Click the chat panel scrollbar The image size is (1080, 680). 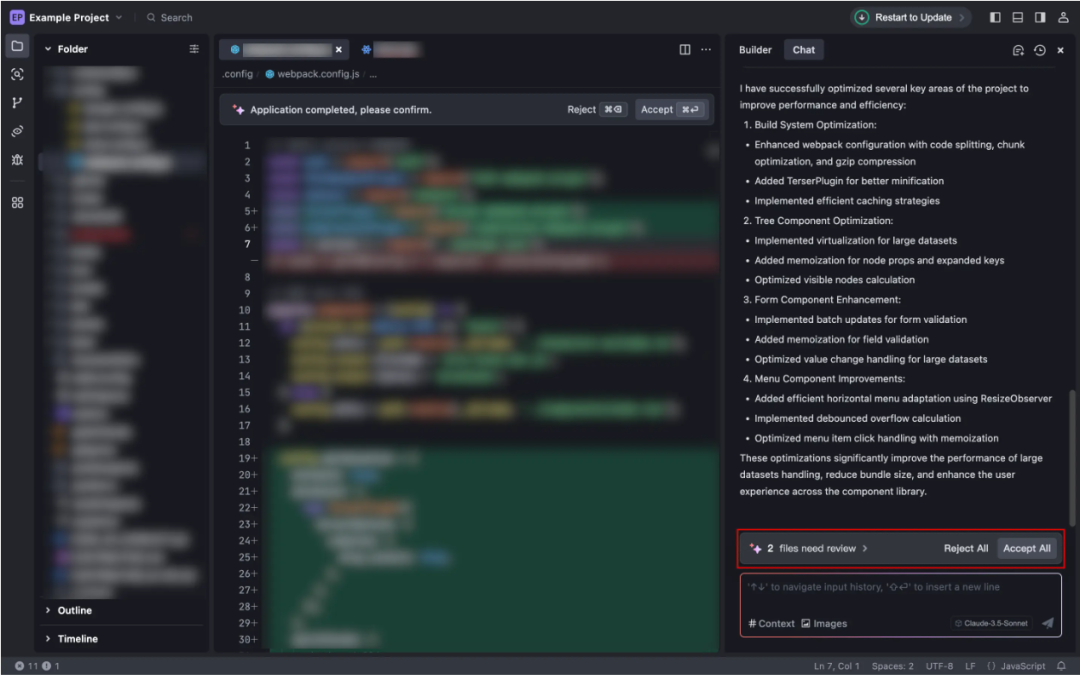coord(1072,458)
